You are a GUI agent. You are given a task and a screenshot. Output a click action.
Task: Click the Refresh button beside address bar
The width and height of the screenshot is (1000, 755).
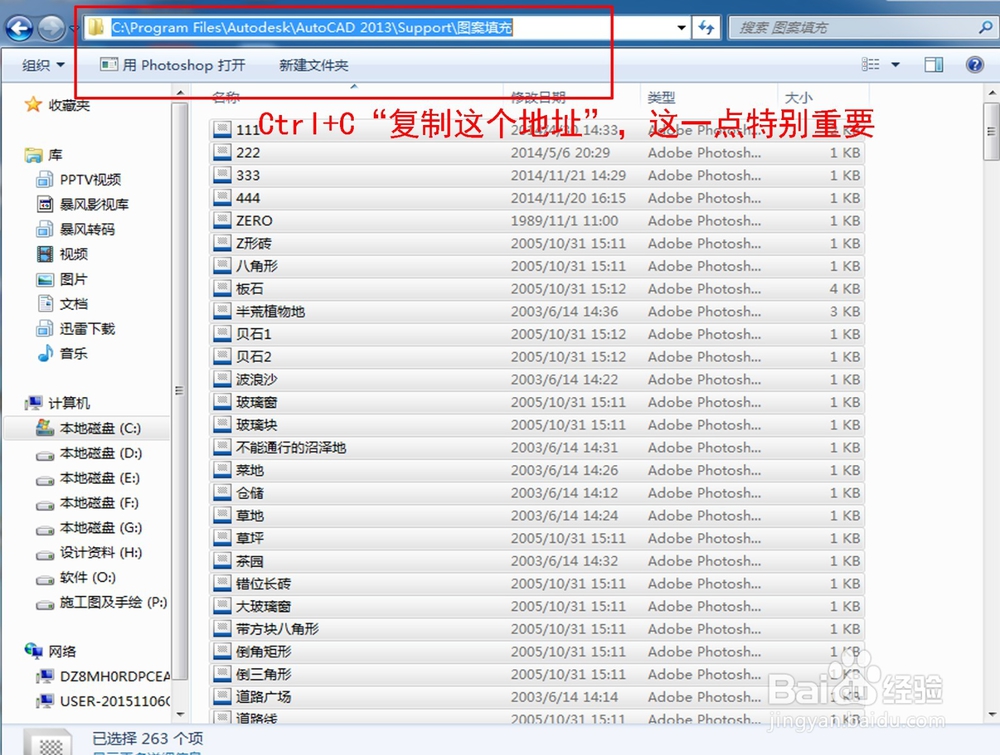pyautogui.click(x=706, y=27)
